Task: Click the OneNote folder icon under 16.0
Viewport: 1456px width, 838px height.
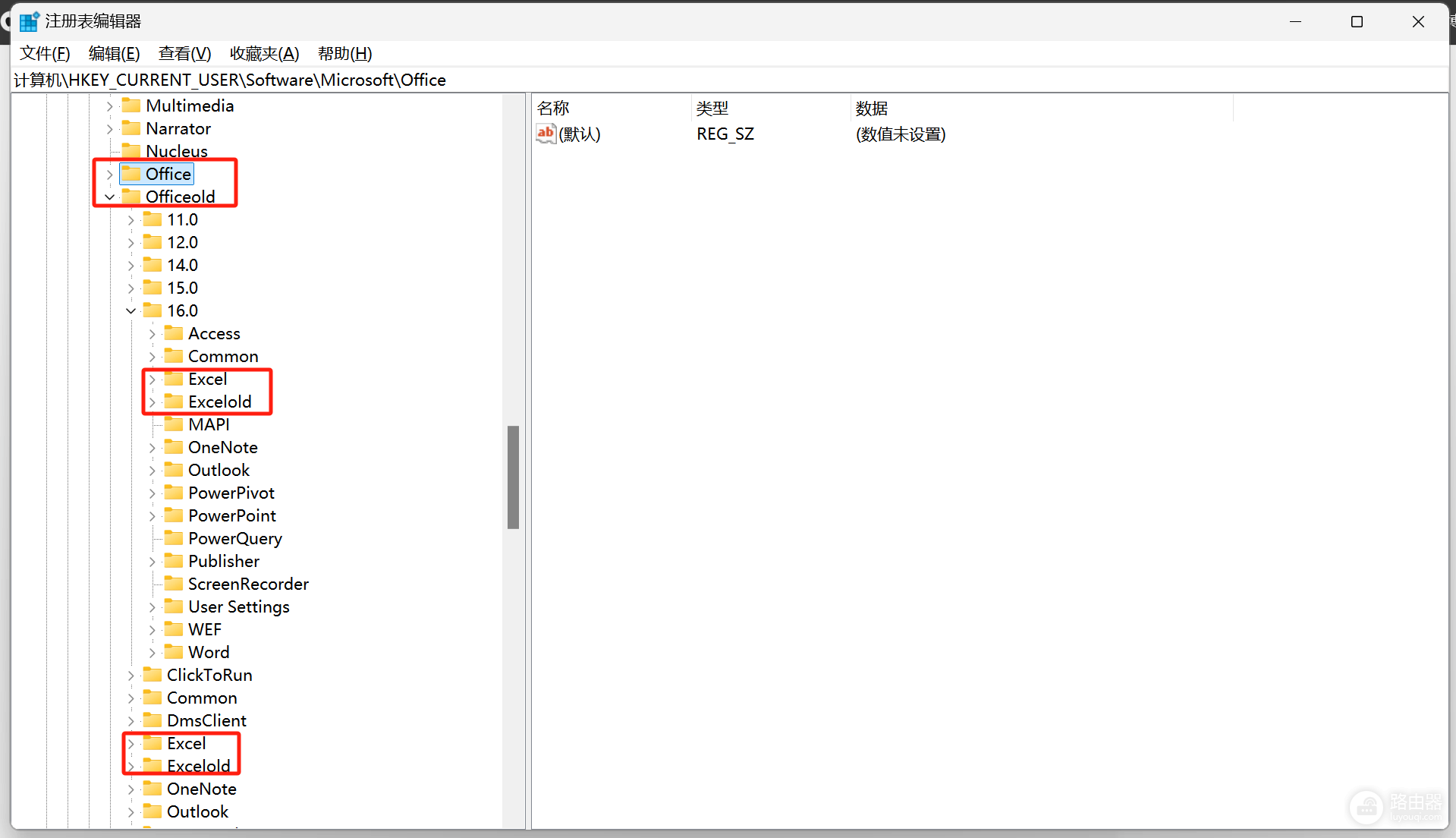Action: click(x=174, y=446)
